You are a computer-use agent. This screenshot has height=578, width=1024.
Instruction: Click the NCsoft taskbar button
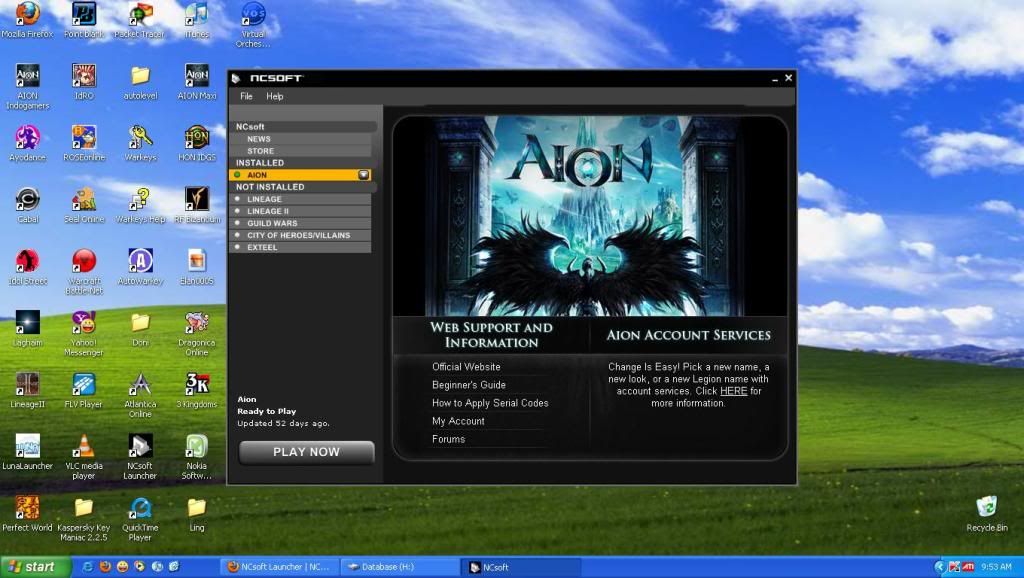coord(522,567)
